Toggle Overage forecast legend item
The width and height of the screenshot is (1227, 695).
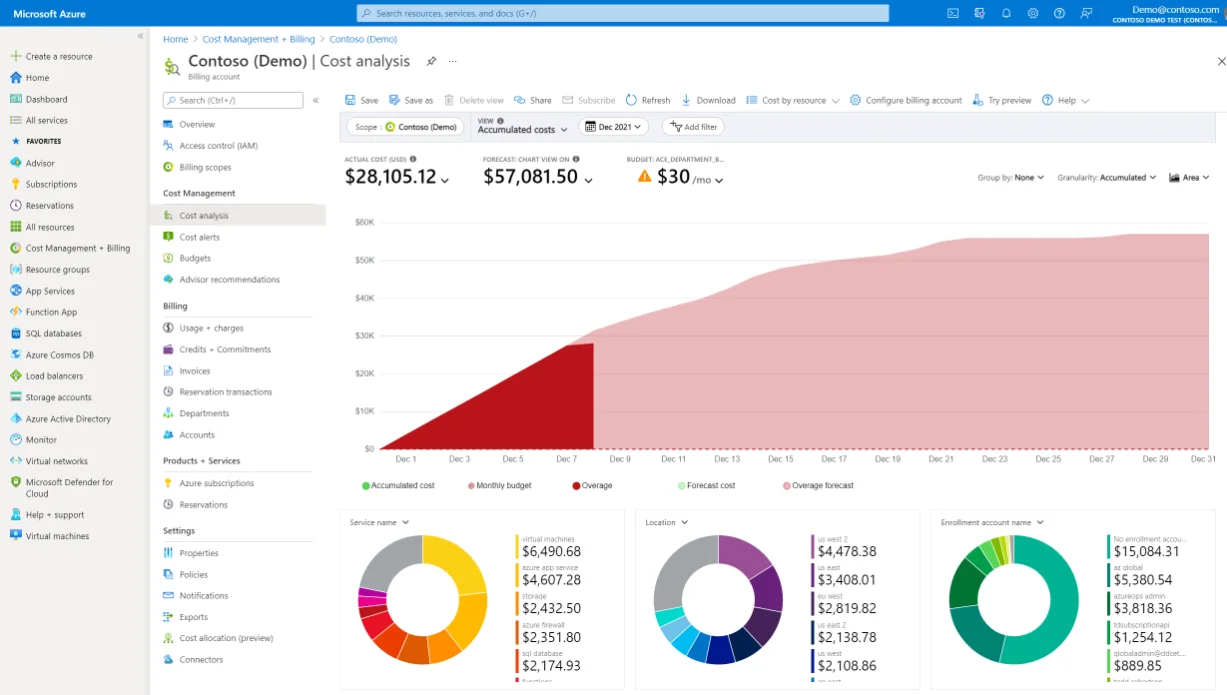[x=818, y=485]
